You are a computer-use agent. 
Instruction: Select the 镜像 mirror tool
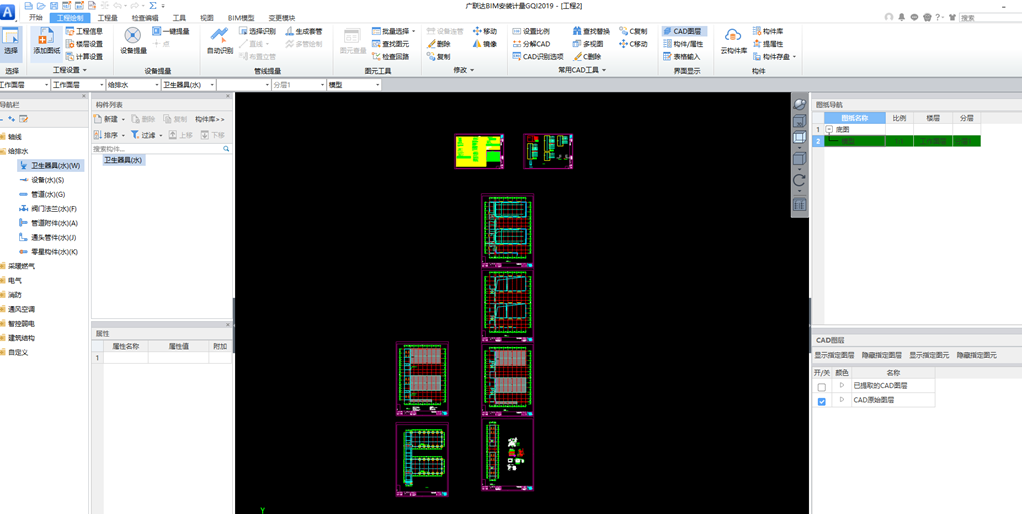click(x=484, y=44)
